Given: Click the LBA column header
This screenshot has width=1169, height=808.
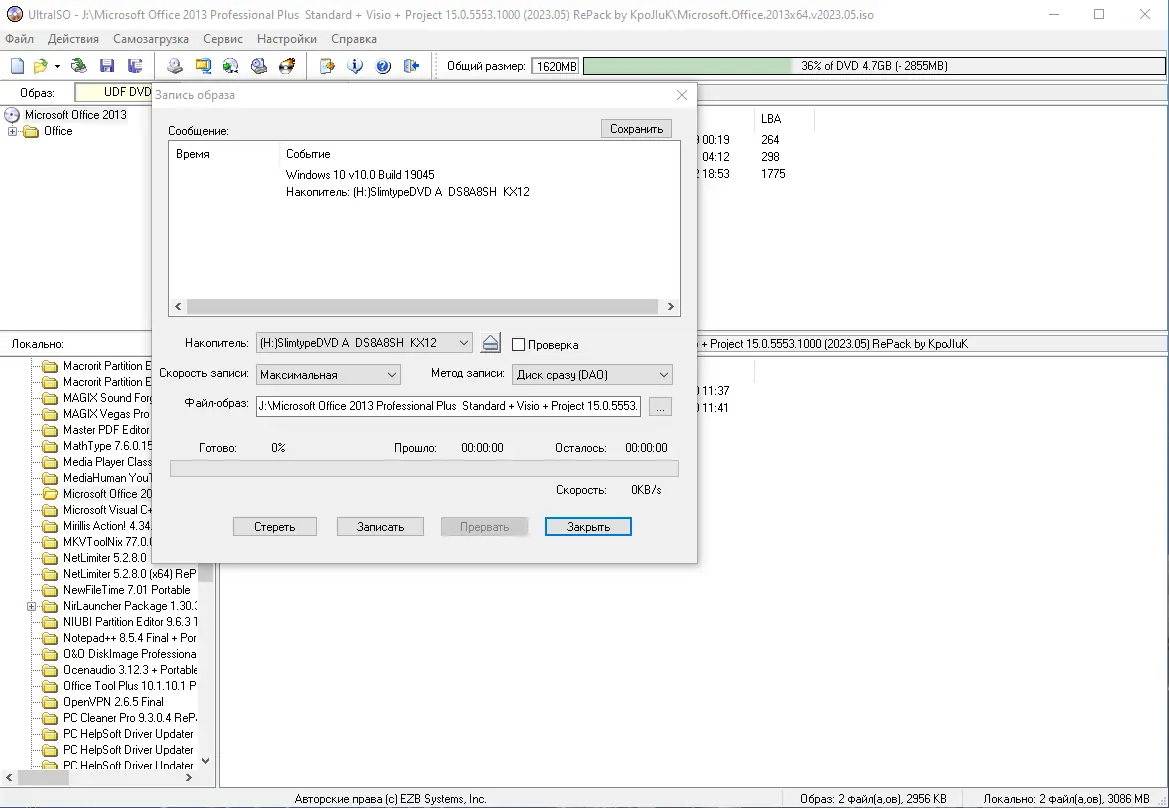Looking at the screenshot, I should click(771, 119).
